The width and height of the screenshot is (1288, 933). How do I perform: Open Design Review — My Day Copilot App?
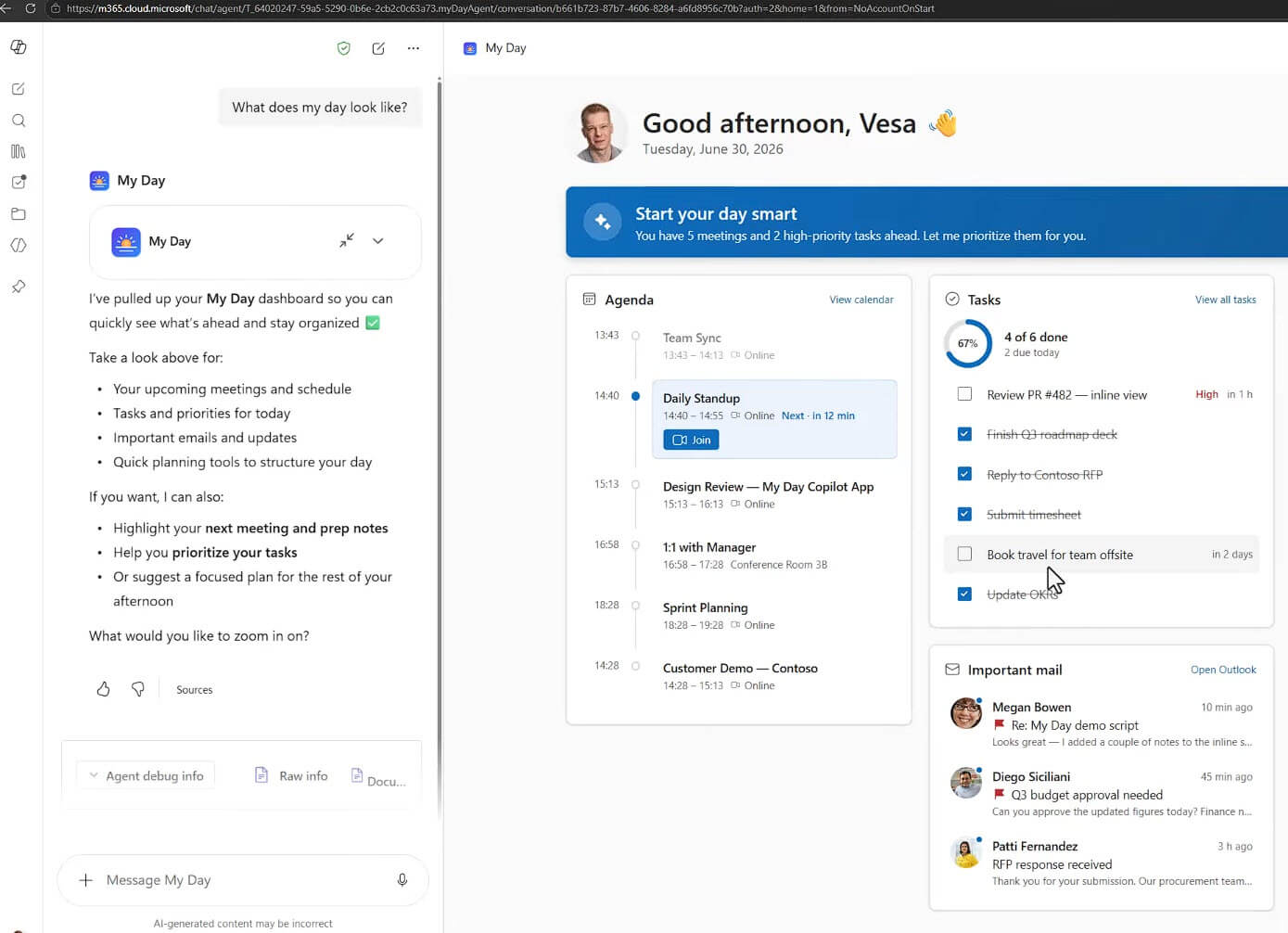(775, 494)
